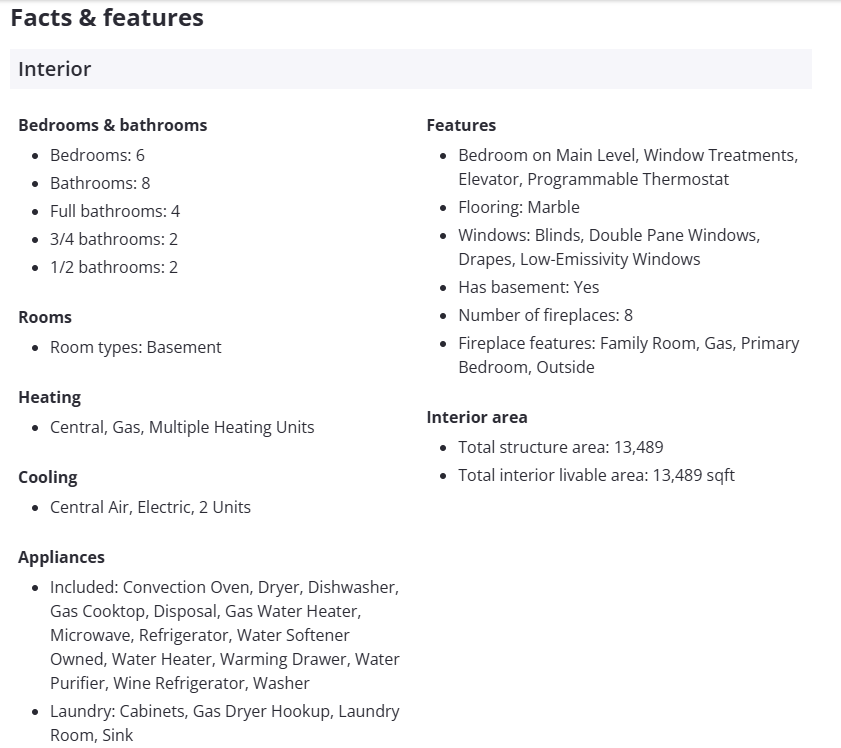Click the Bedrooms & bathrooms subheading

(x=112, y=125)
